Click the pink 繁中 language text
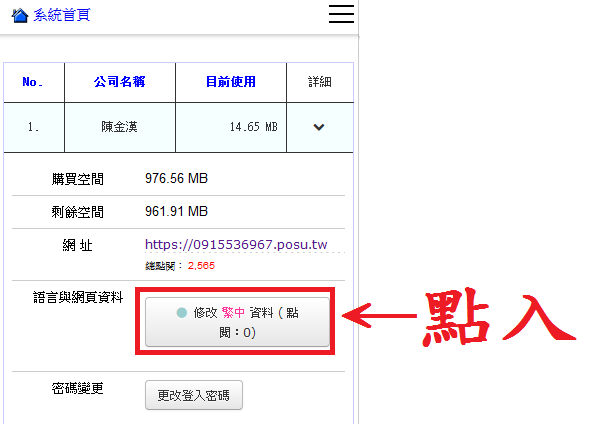Image resolution: width=590 pixels, height=424 pixels. [233, 313]
